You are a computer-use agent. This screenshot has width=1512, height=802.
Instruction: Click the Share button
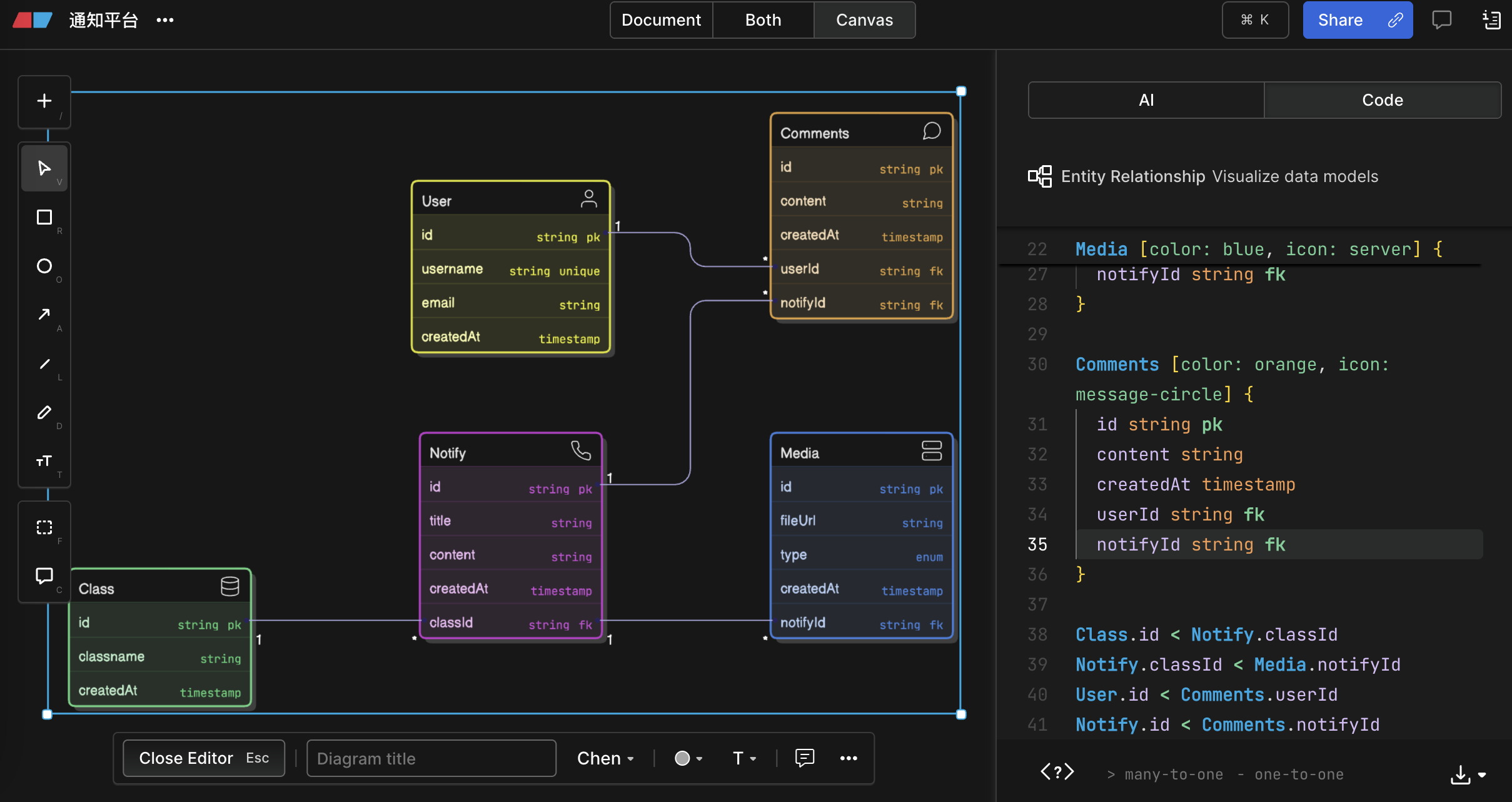pos(1358,20)
